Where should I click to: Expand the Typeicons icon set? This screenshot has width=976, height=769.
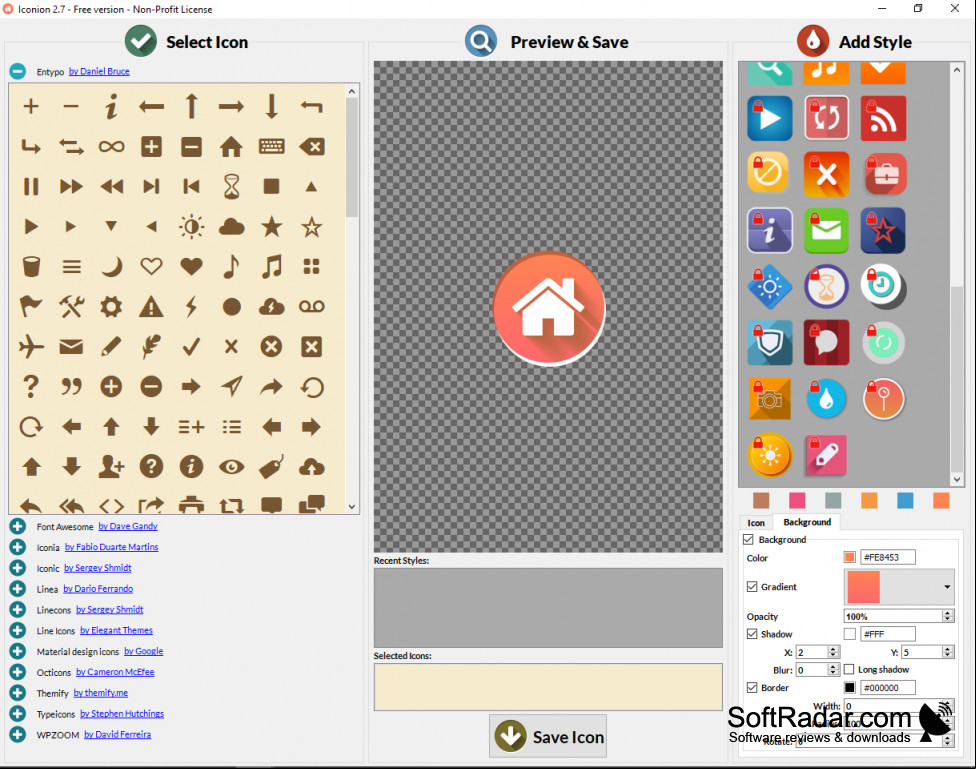(17, 714)
